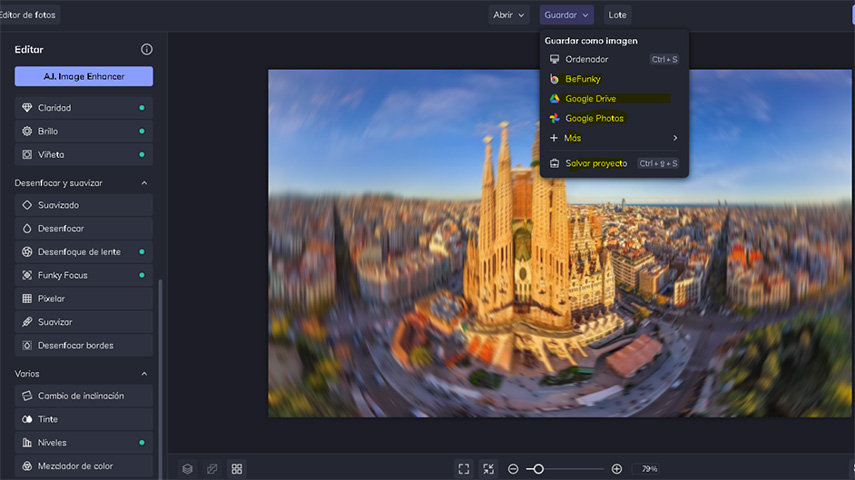Click the 79% zoom percentage field
This screenshot has width=855, height=480.
pyautogui.click(x=650, y=469)
